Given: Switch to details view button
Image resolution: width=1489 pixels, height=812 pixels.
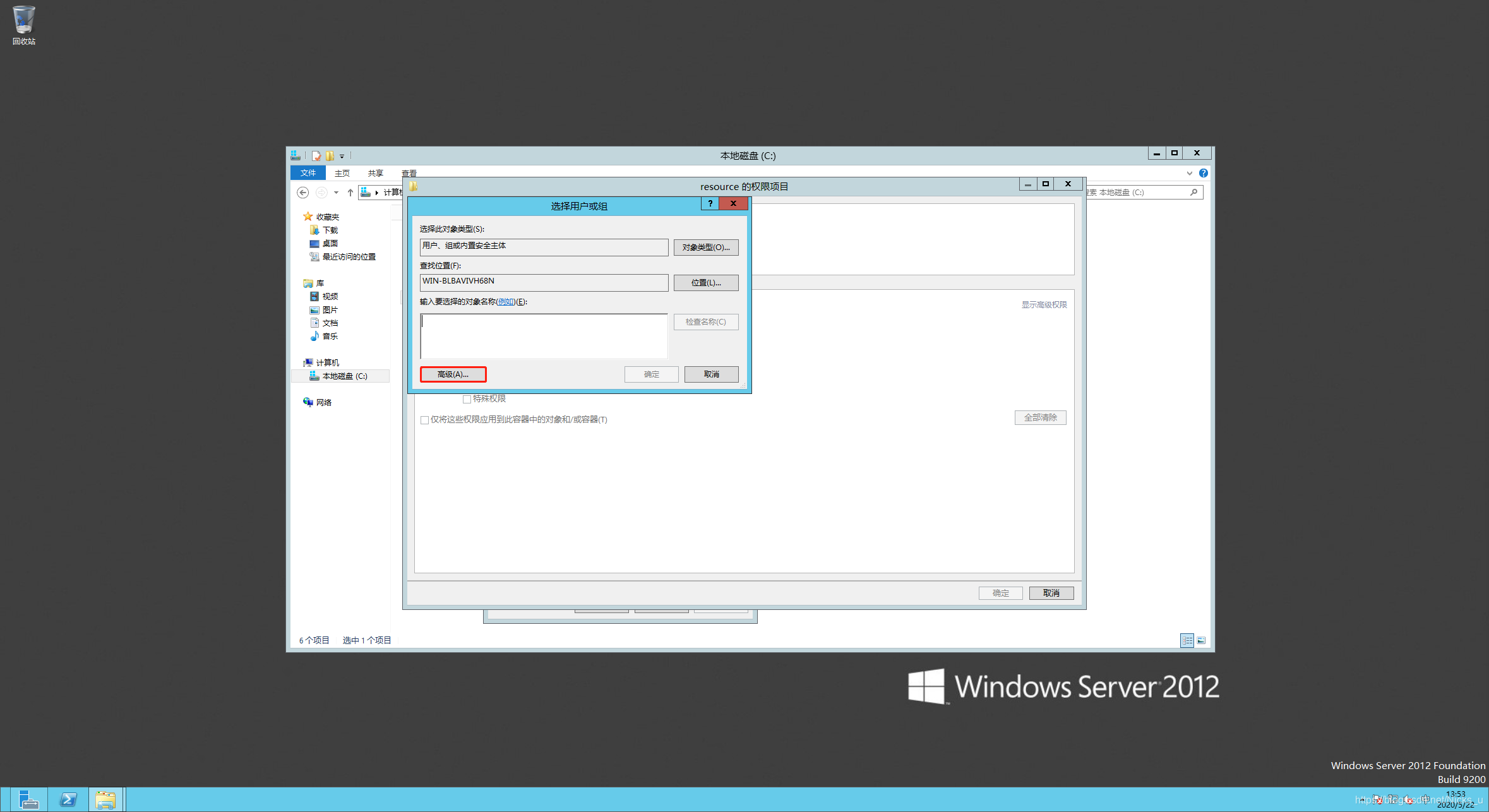Looking at the screenshot, I should [1187, 640].
